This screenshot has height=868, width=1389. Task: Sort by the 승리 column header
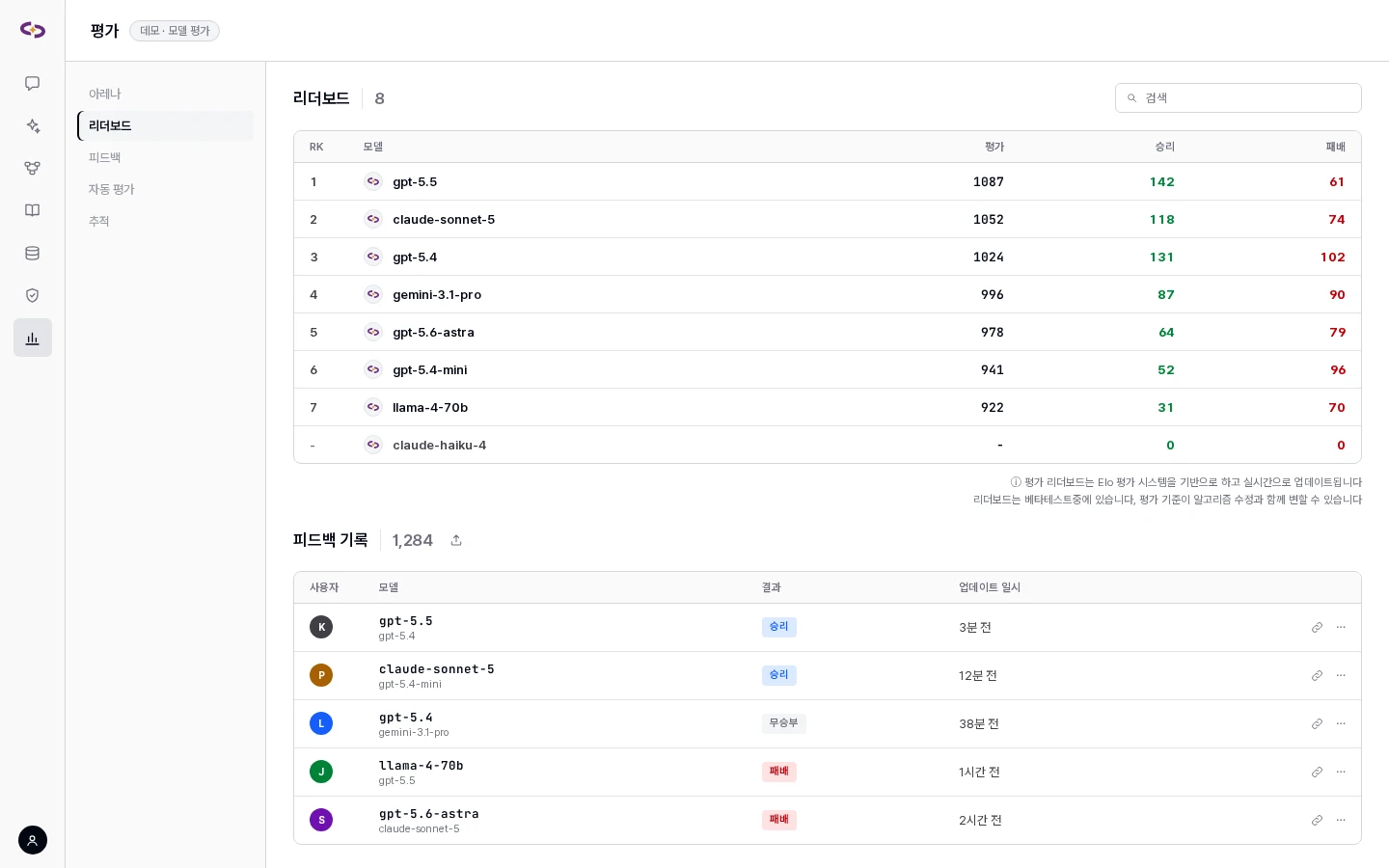point(1164,147)
